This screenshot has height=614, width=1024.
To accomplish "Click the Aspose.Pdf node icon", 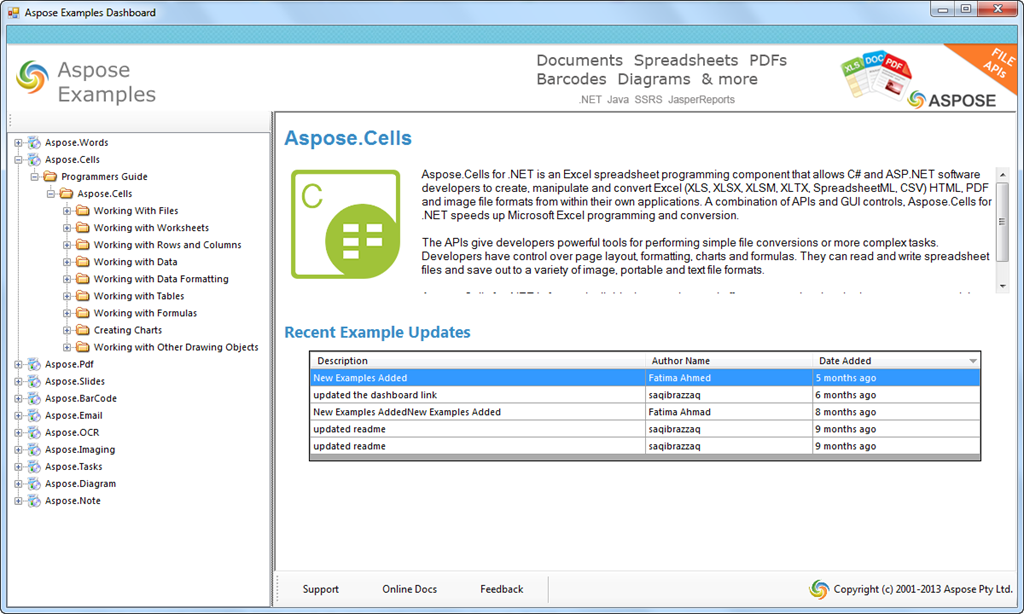I will [x=34, y=364].
